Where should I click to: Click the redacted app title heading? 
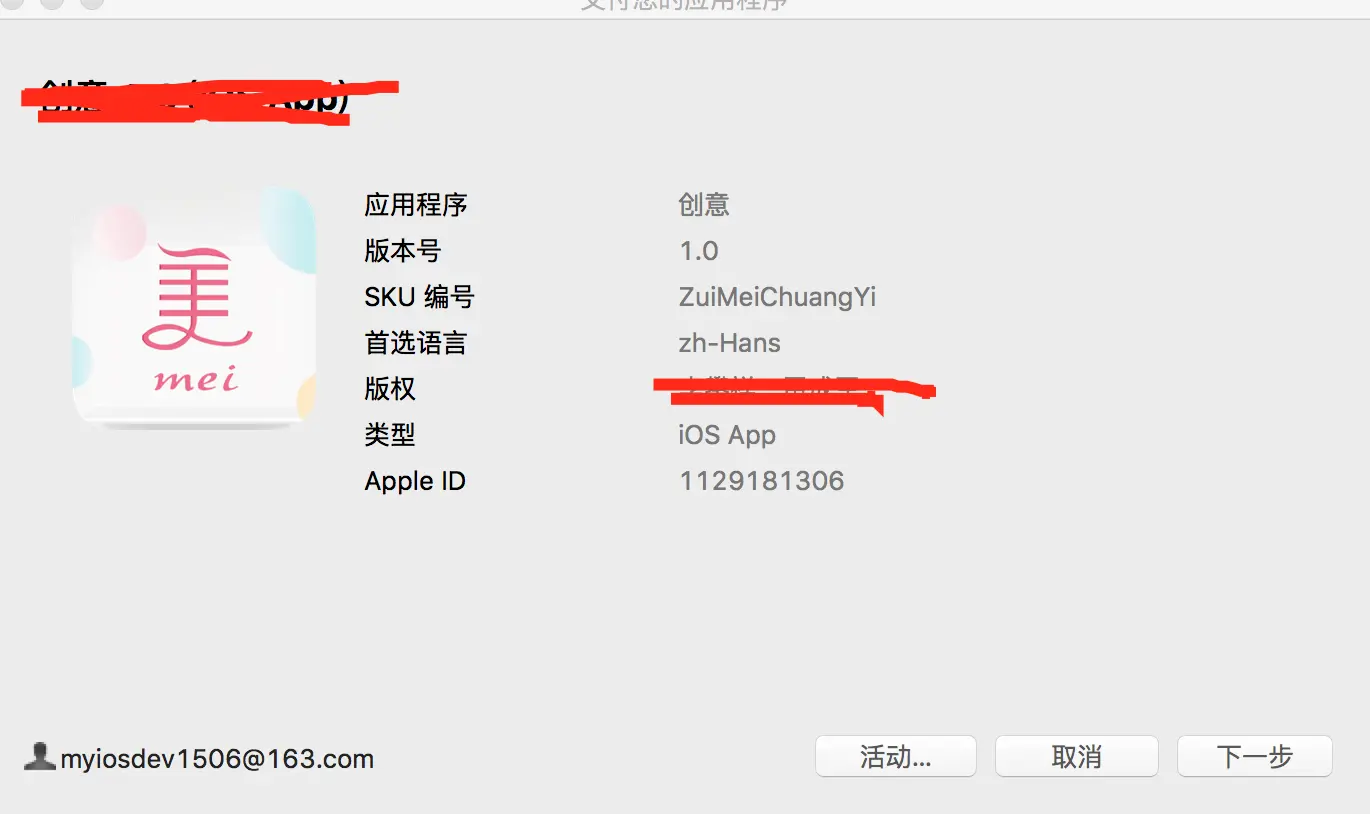210,99
